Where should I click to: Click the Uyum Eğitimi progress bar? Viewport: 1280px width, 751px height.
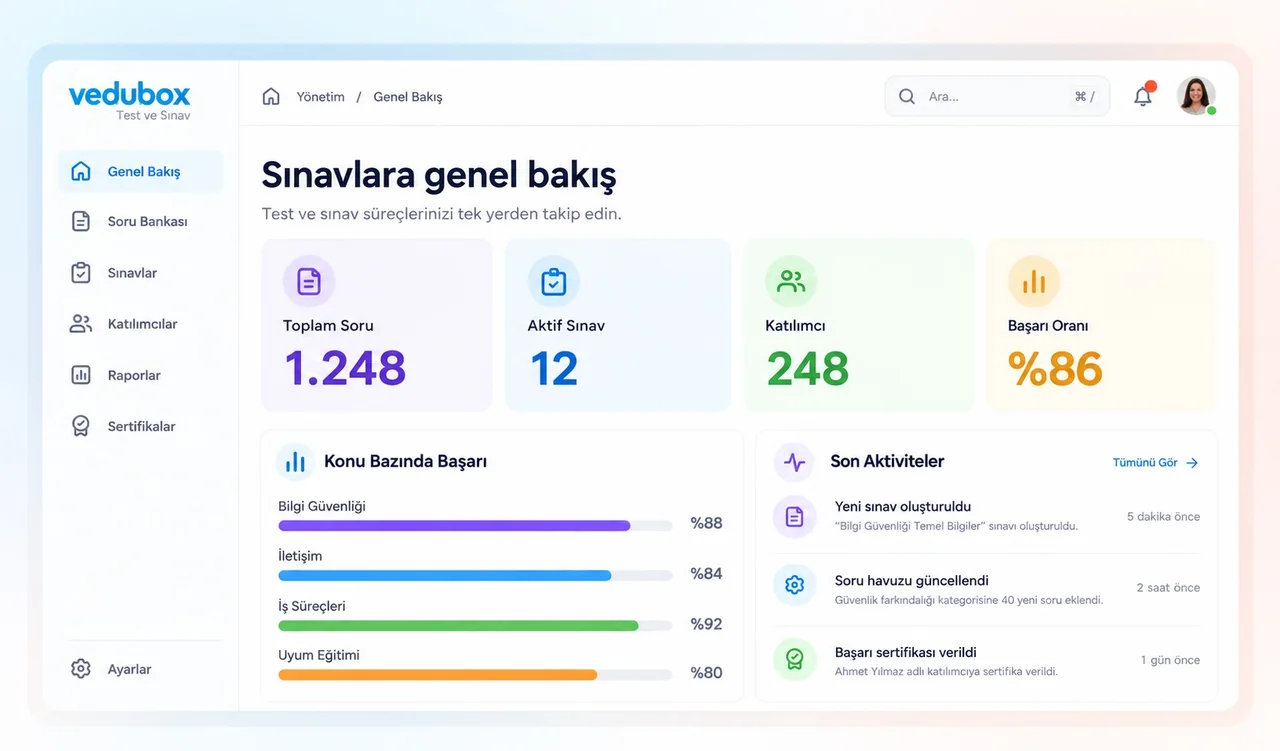475,675
